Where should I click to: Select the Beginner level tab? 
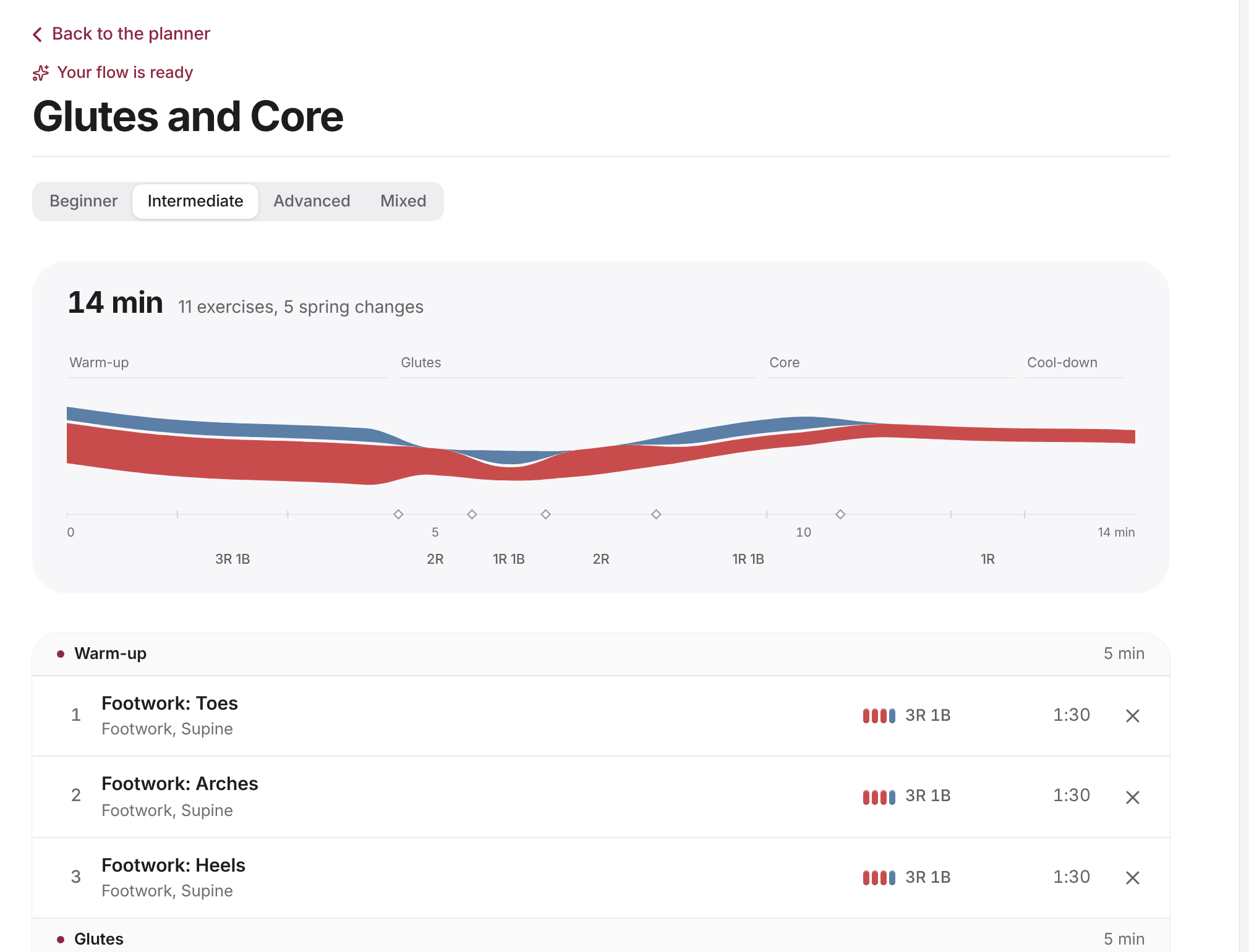83,201
